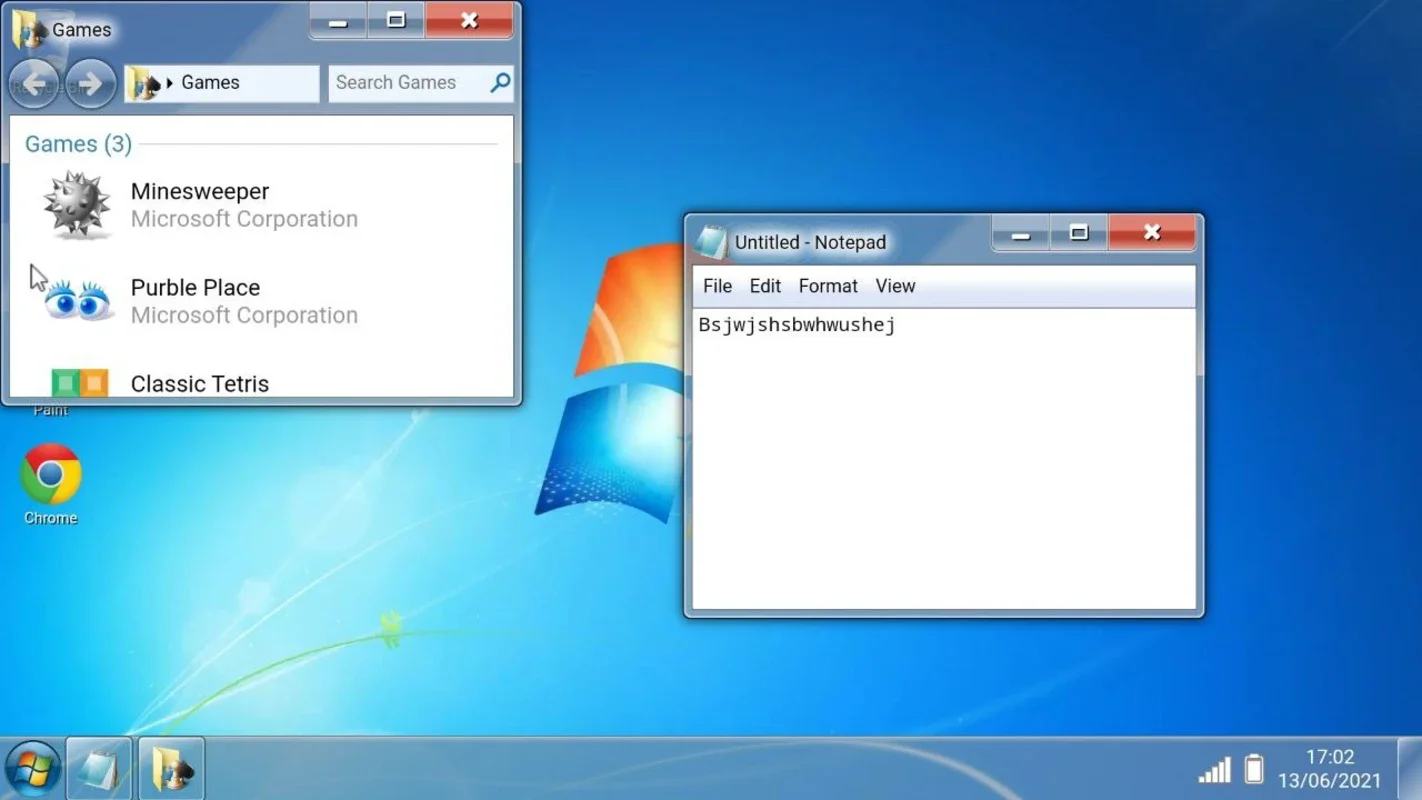1422x800 pixels.
Task: Click Microsoft Corporation under Purble Place
Action: point(244,315)
